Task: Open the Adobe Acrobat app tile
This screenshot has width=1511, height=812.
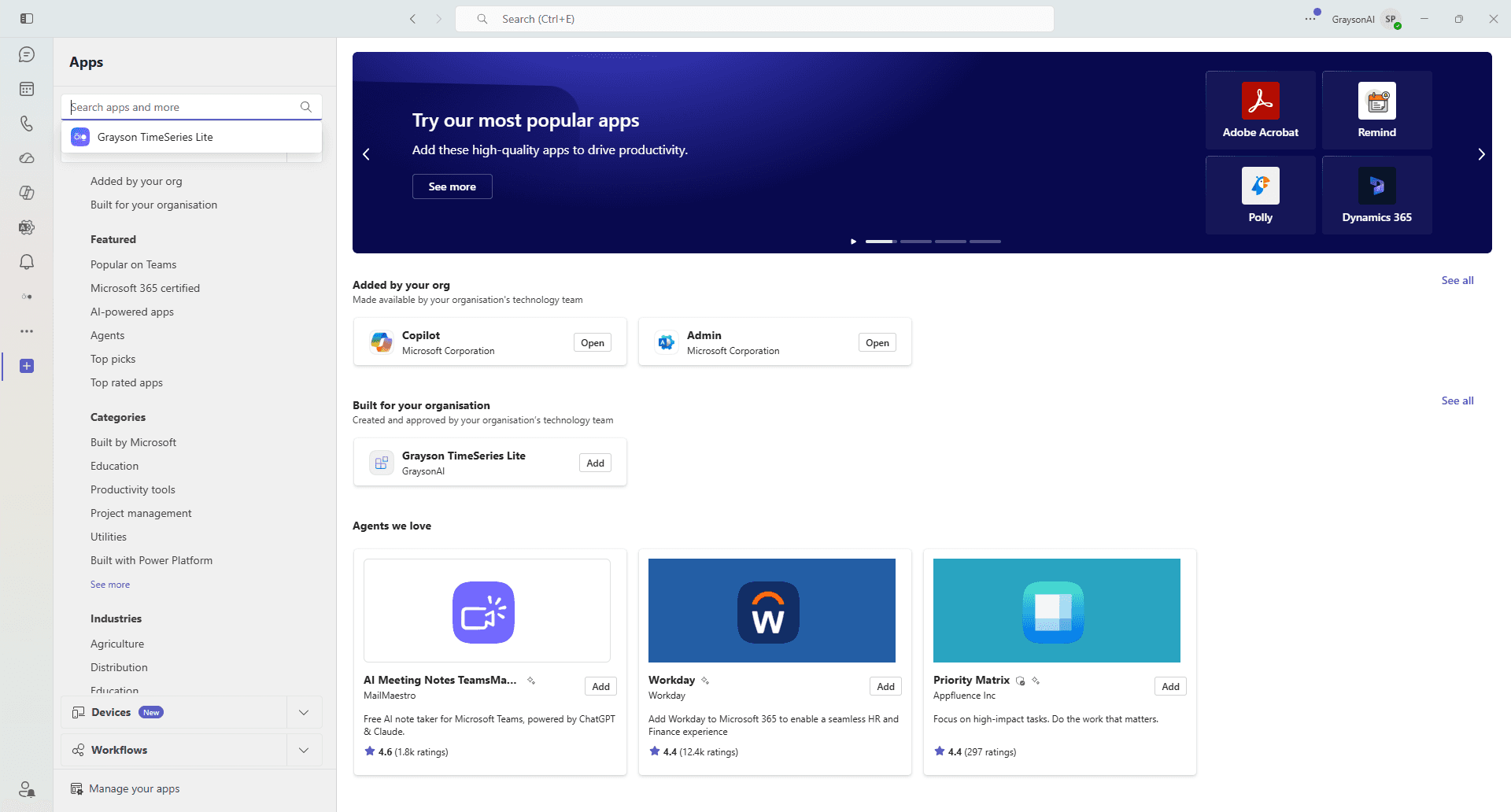Action: (x=1261, y=110)
